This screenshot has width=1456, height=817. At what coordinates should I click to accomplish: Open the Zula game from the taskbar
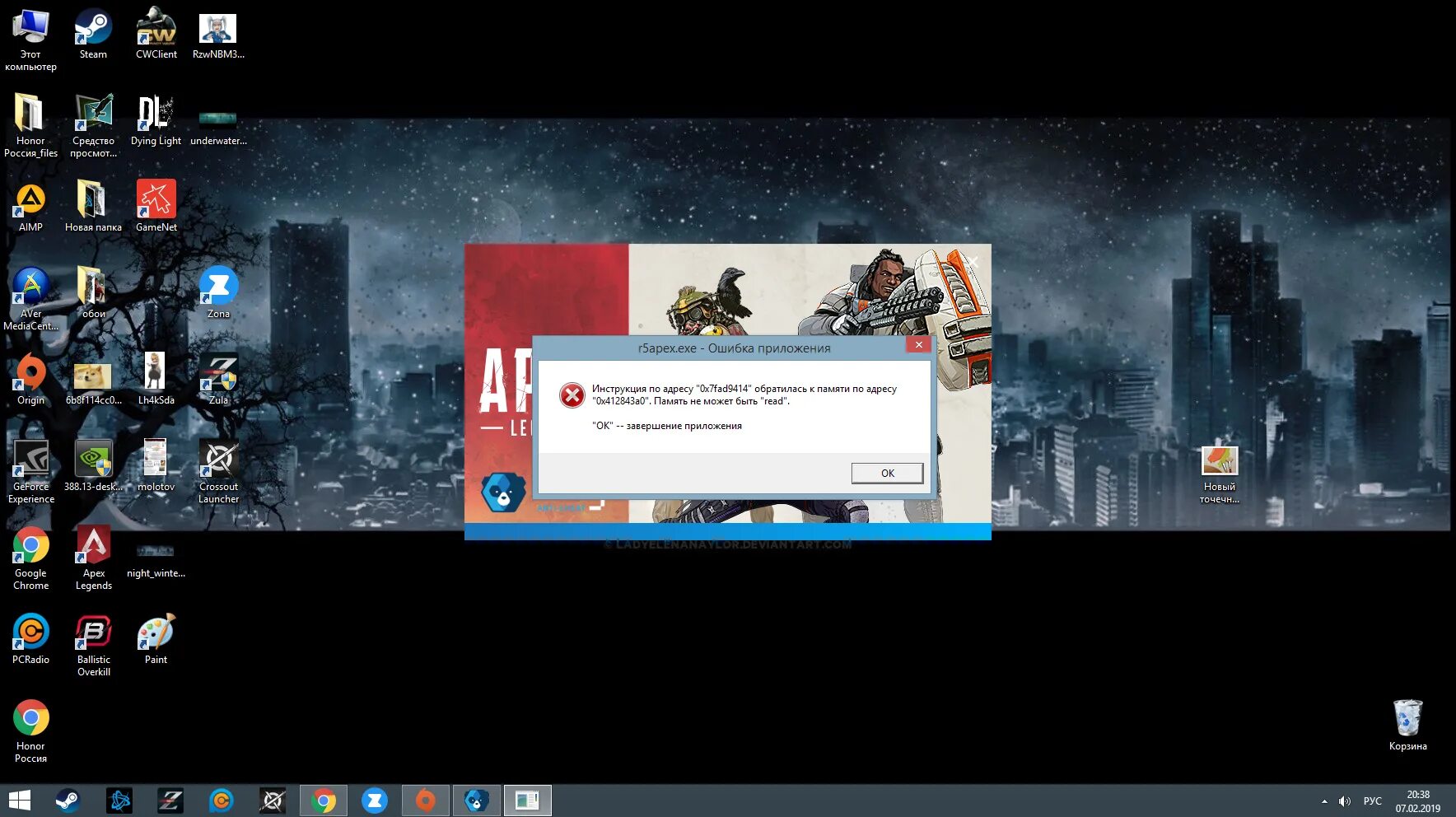pos(170,800)
